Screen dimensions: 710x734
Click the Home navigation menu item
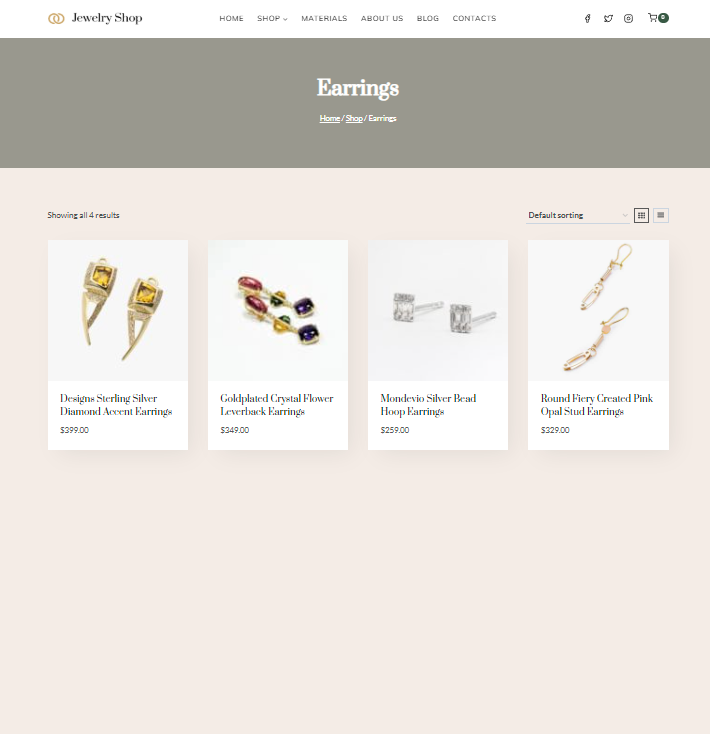click(231, 18)
